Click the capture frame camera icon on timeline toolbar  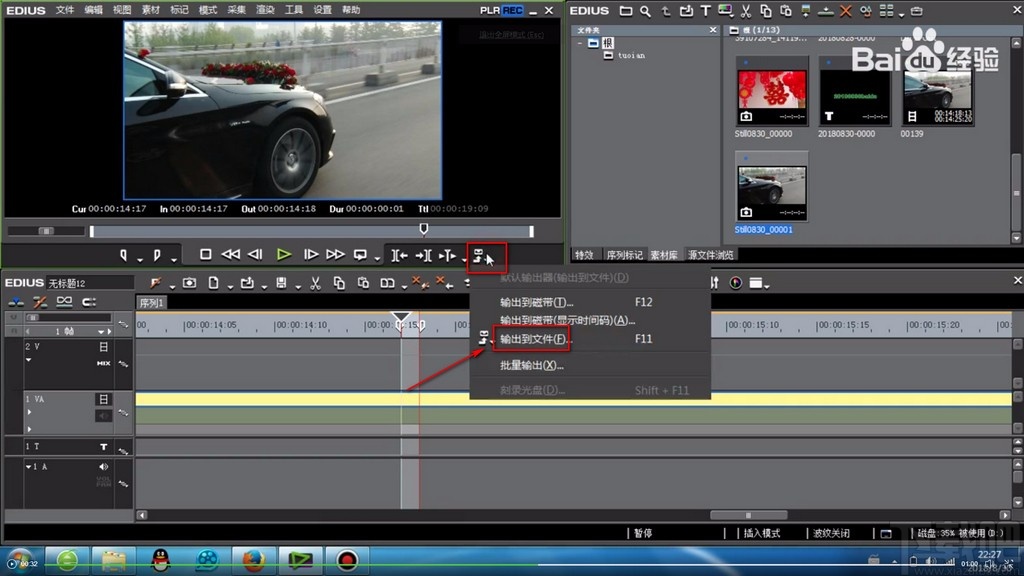[x=189, y=283]
